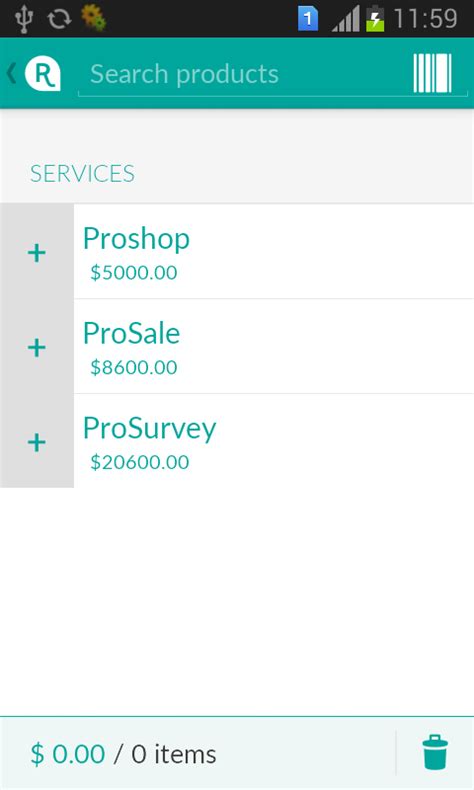Select the ProSale service name

point(131,333)
